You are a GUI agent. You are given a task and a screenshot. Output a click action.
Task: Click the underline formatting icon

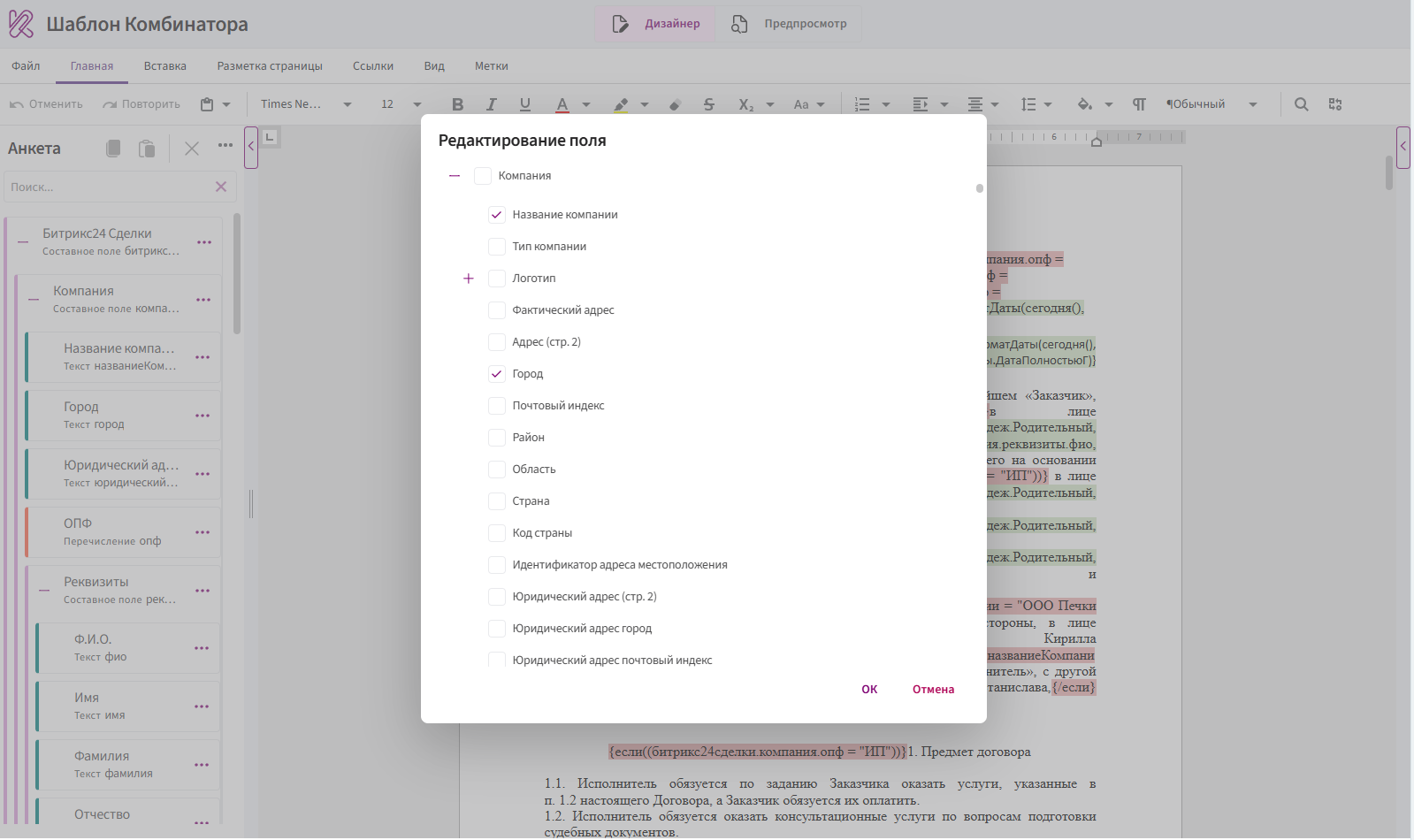pyautogui.click(x=525, y=104)
